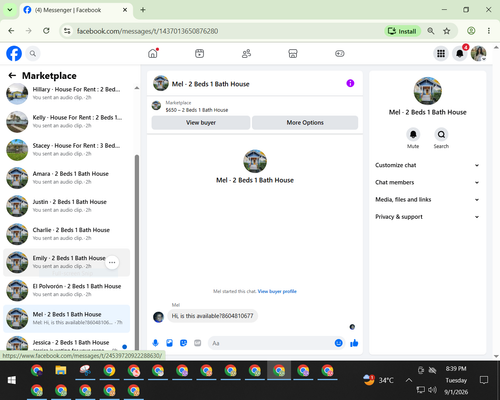Open the Gaming controller icon

[340, 53]
